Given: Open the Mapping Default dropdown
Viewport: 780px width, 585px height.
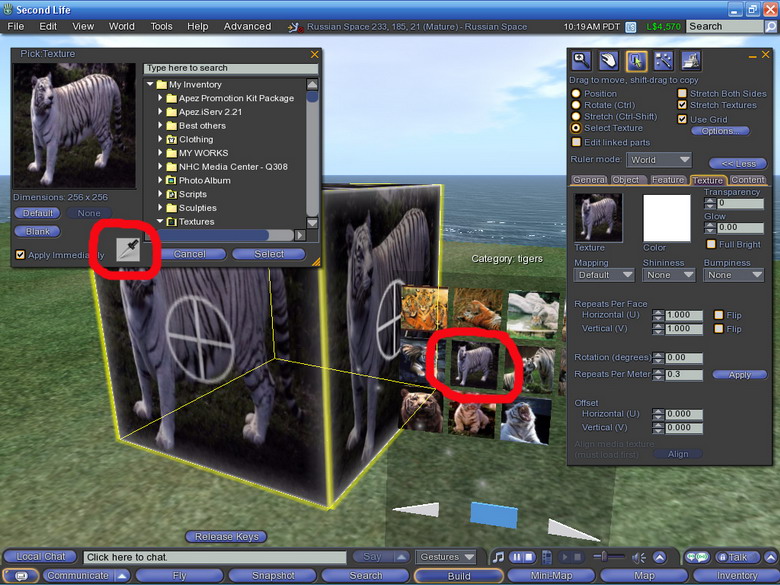Looking at the screenshot, I should [x=604, y=275].
